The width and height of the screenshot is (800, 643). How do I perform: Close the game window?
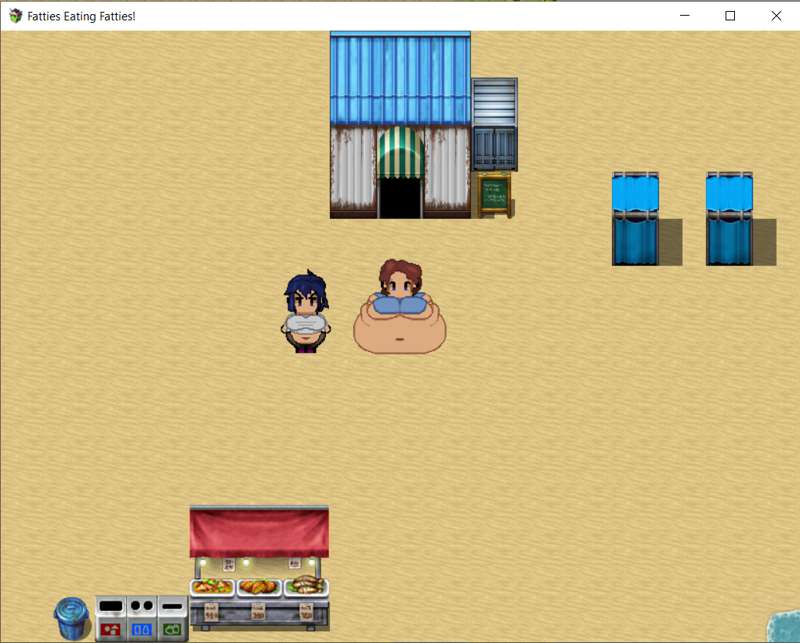776,16
